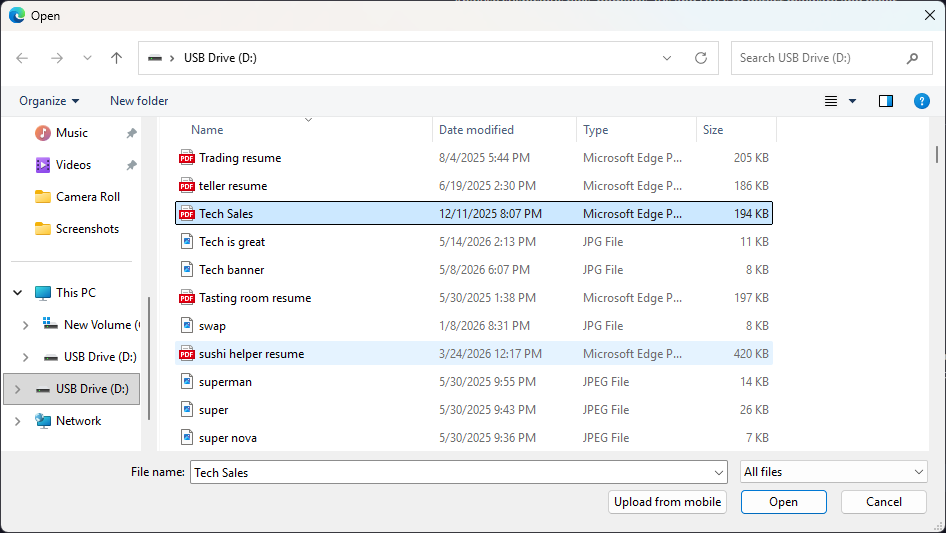Open Help with question mark icon
This screenshot has width=946, height=533.
point(921,101)
